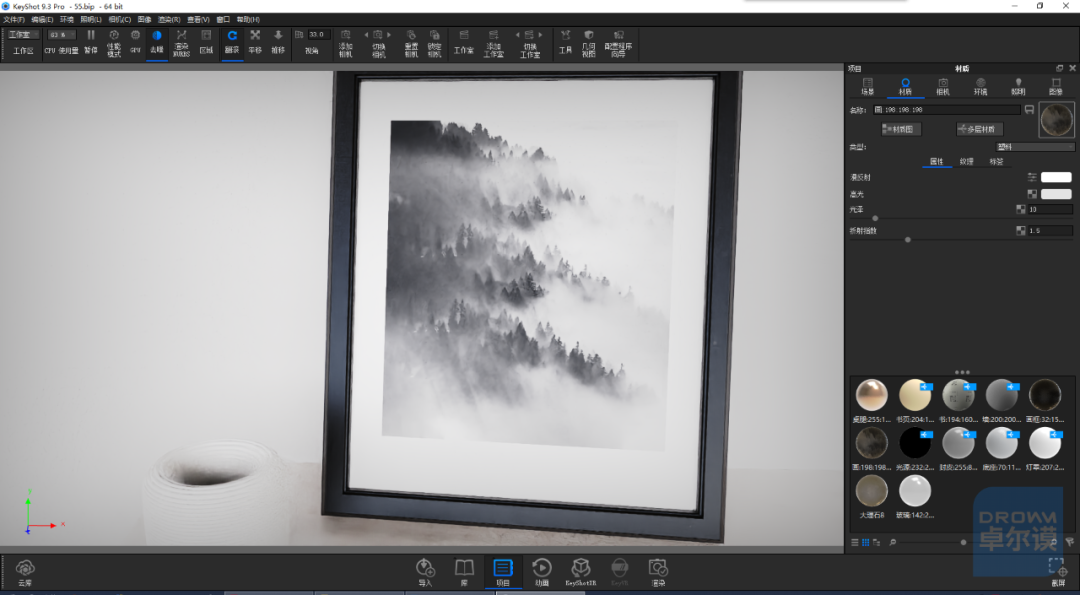The height and width of the screenshot is (595, 1080).
Task: Open the 编辑(E) menu
Action: (x=42, y=19)
